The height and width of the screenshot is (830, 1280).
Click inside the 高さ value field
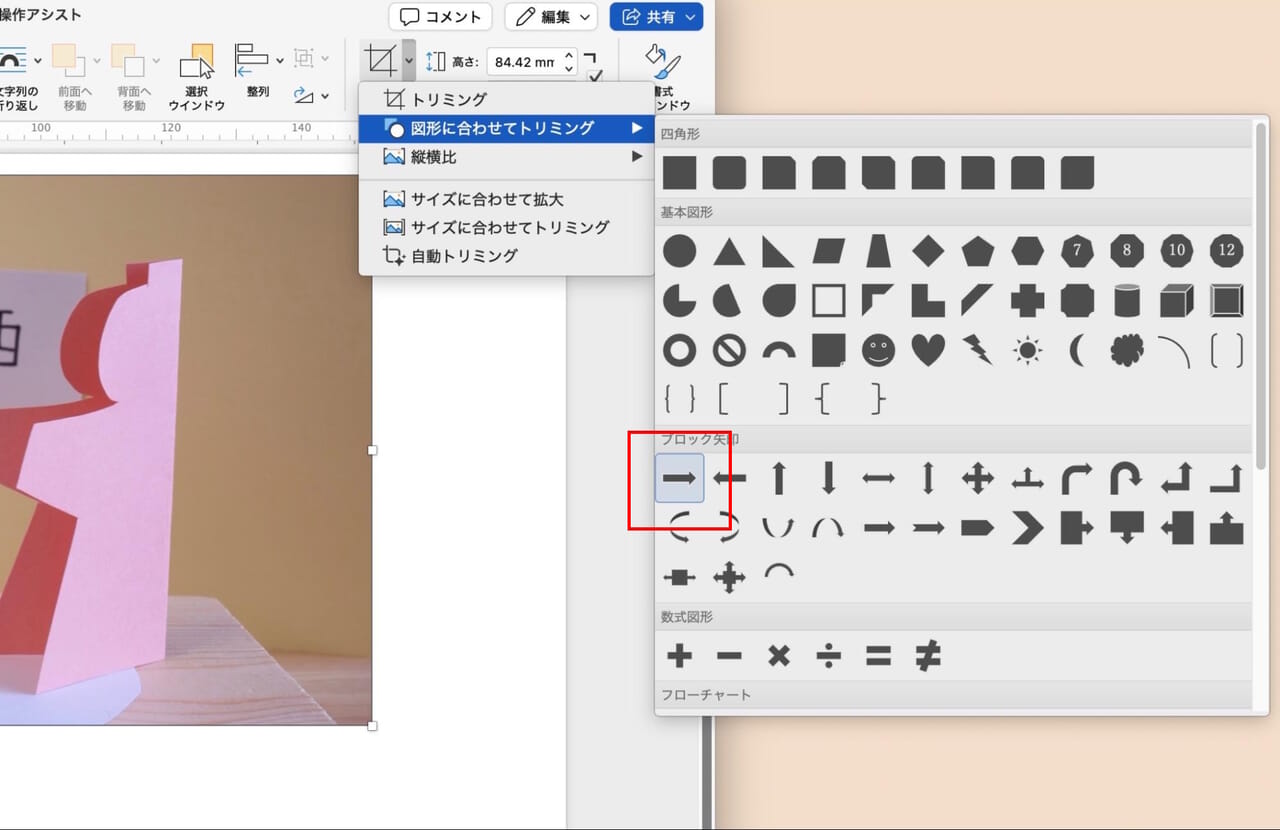click(x=525, y=62)
